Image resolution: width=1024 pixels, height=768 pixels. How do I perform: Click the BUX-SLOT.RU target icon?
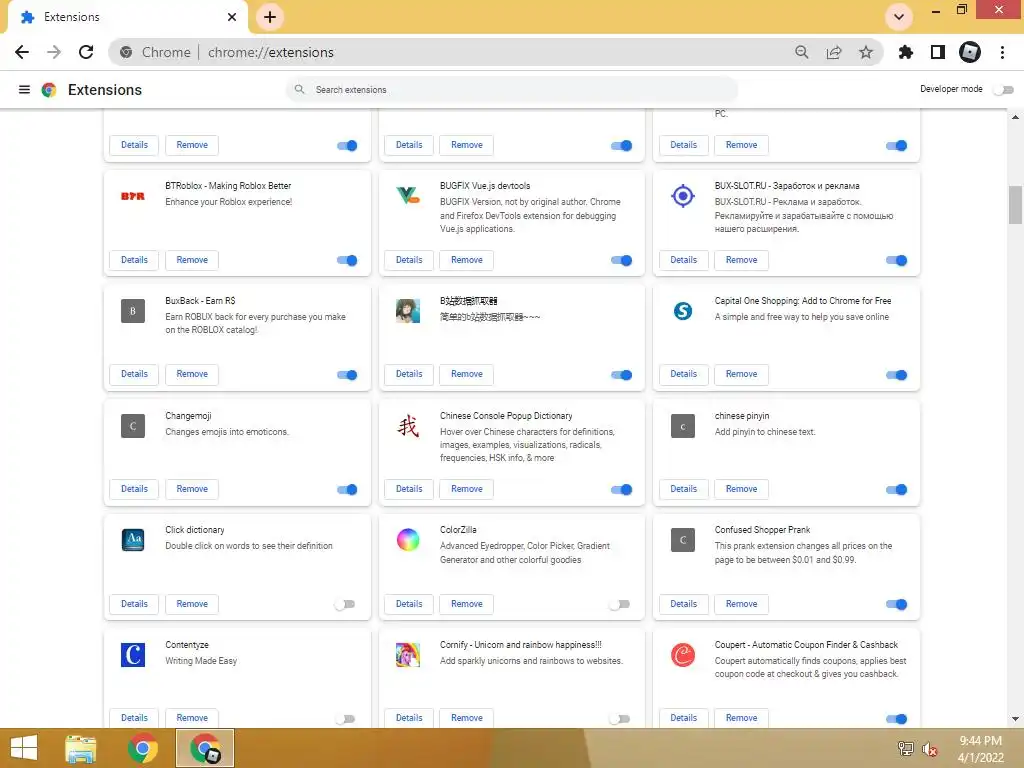[683, 195]
